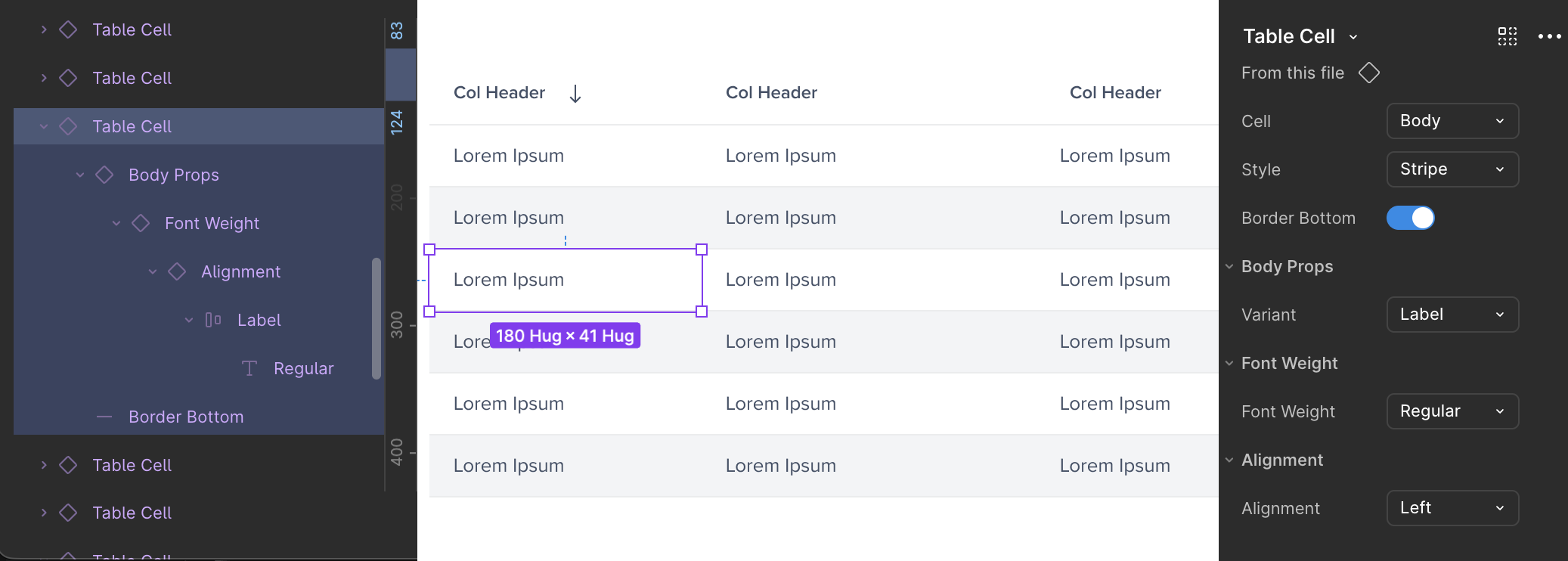The image size is (1568, 561).
Task: Open the component properties grid icon
Action: [1508, 36]
